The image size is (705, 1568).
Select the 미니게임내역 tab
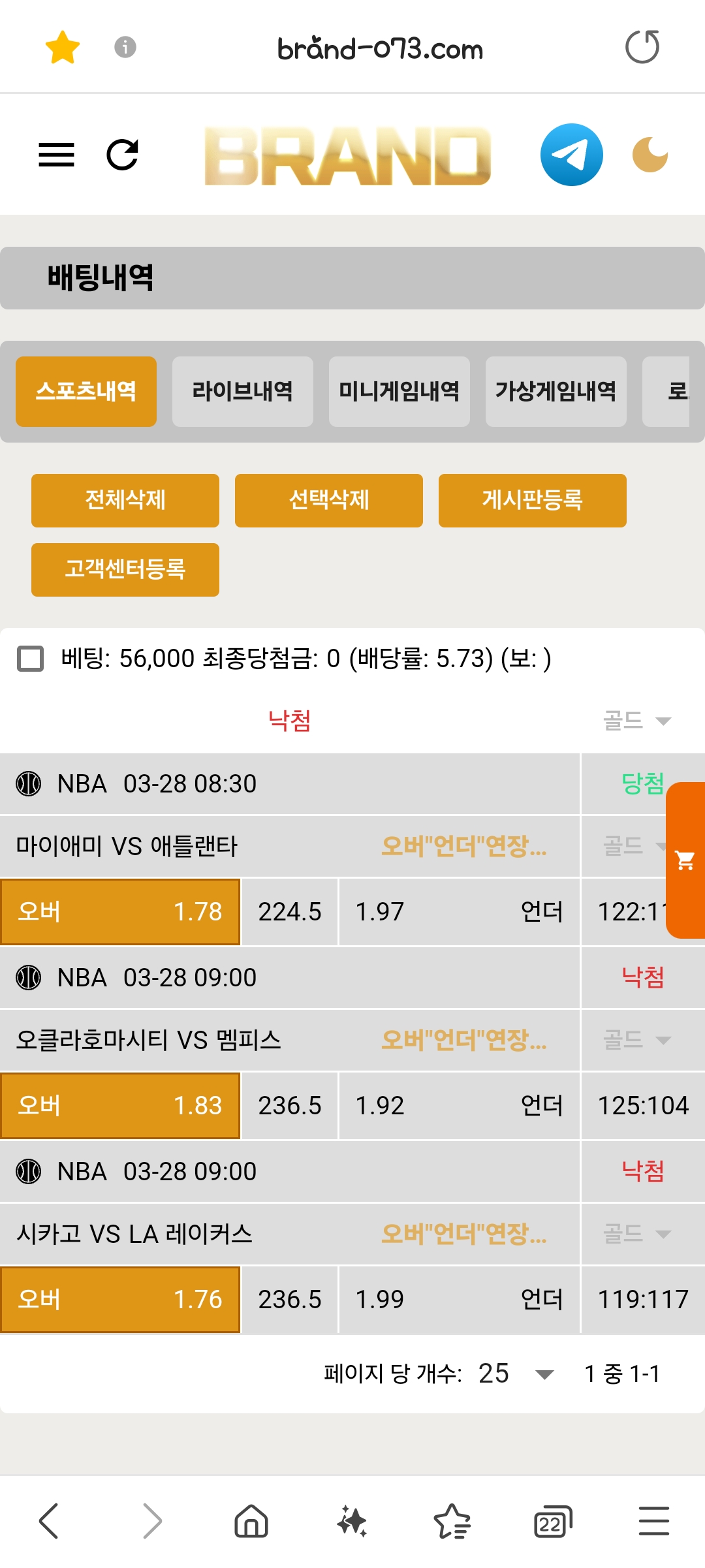click(399, 391)
